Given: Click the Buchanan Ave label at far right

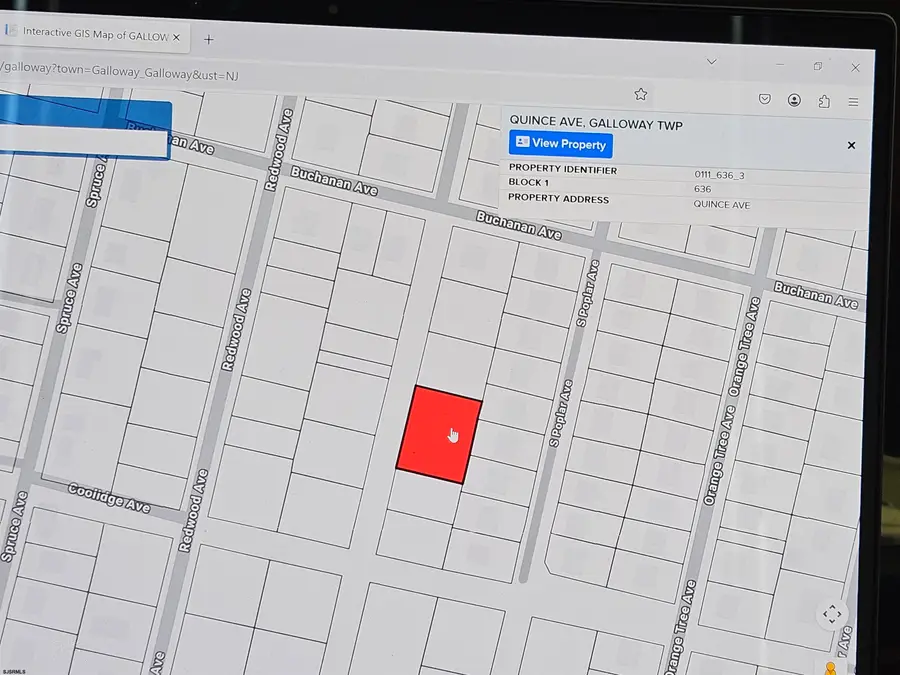Looking at the screenshot, I should point(816,296).
